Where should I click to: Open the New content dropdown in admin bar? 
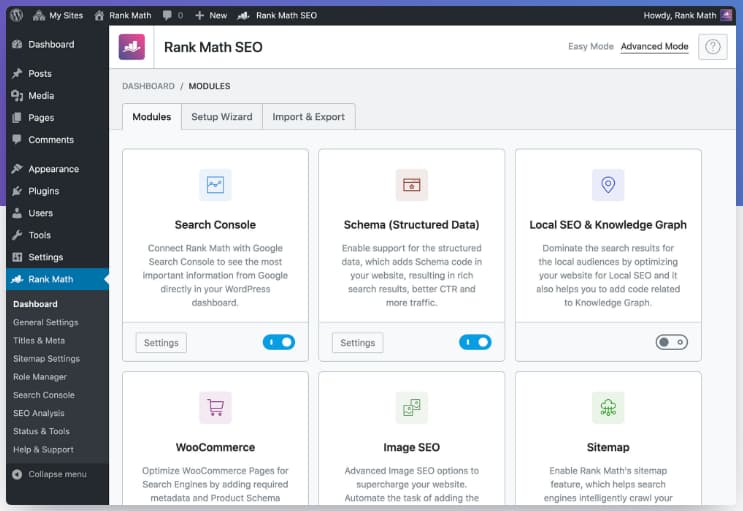coord(211,16)
